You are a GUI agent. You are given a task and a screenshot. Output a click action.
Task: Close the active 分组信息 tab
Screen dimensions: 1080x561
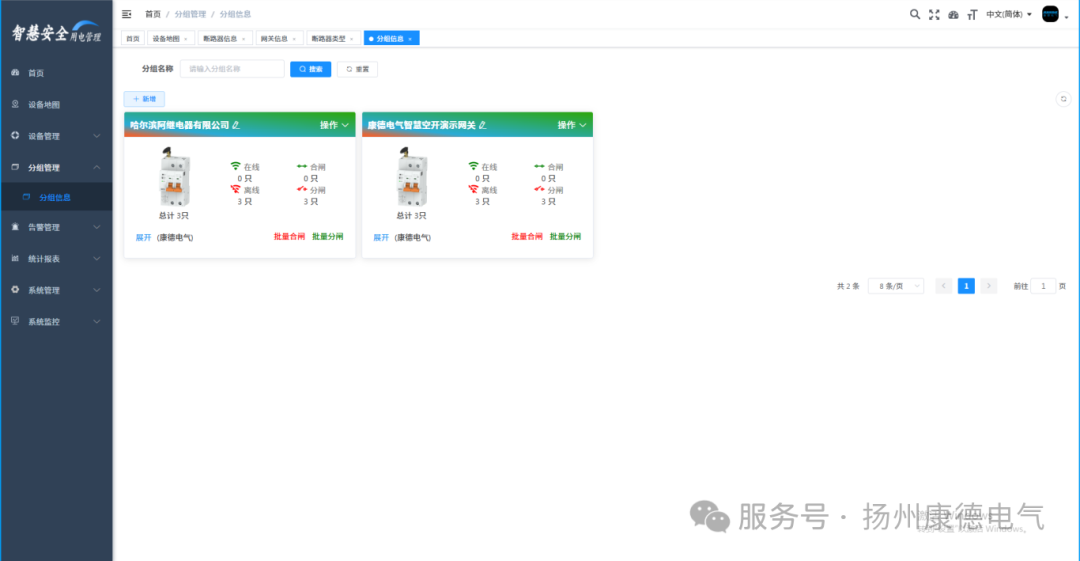[410, 39]
